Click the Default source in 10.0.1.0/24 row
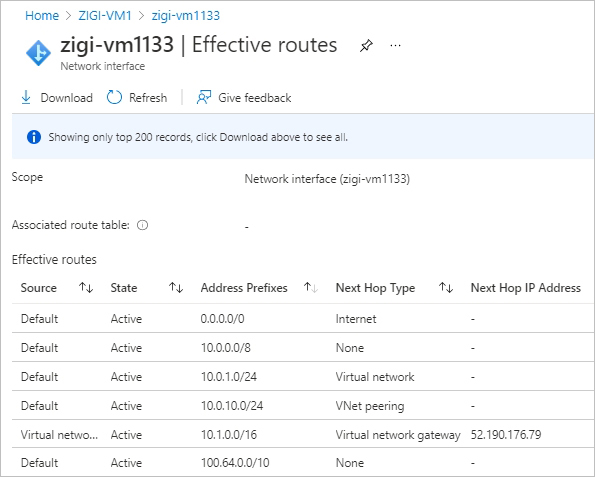Screen dimensions: 595x477 pos(39,377)
